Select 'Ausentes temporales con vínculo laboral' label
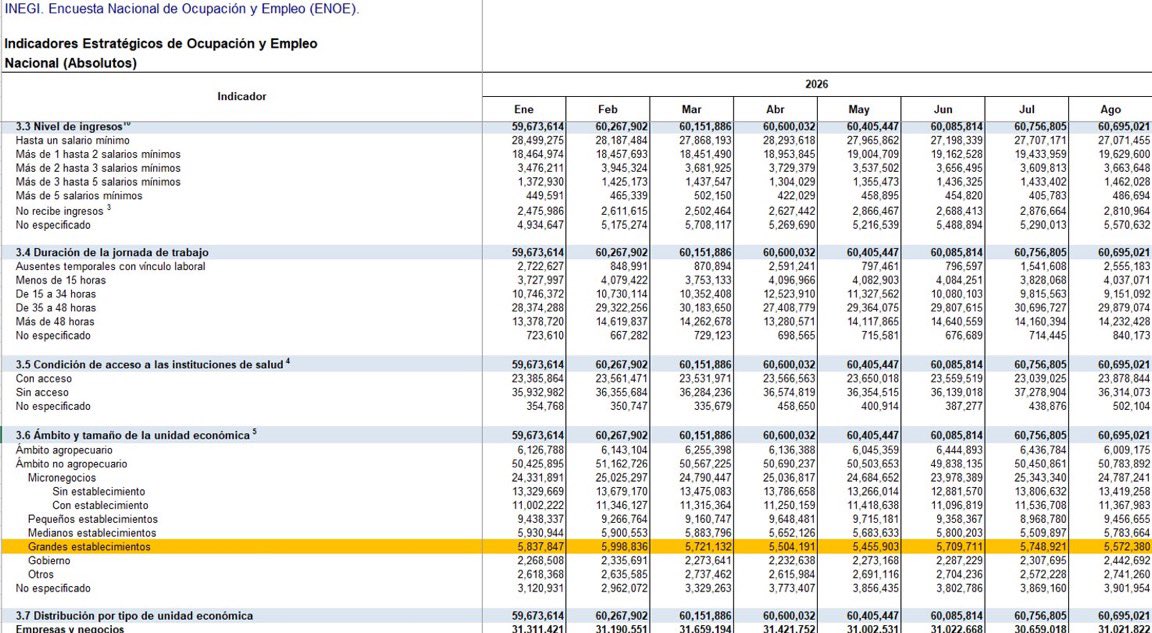 [110, 267]
